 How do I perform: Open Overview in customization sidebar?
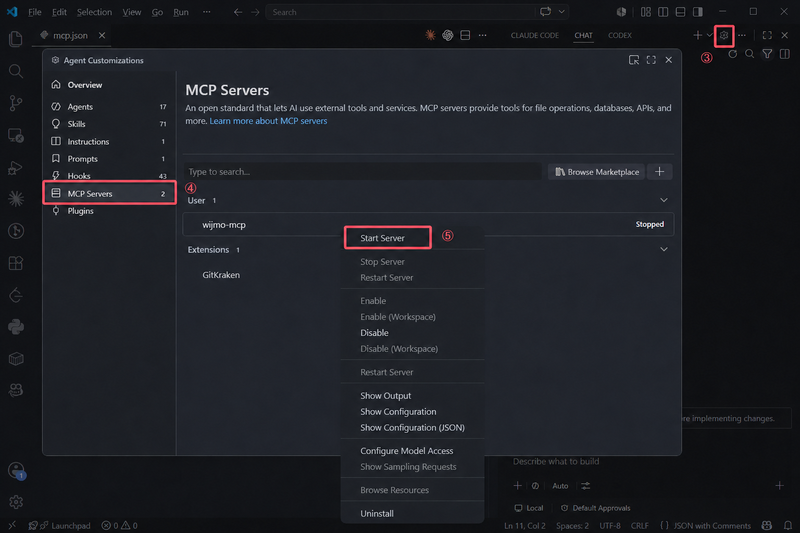click(x=110, y=85)
